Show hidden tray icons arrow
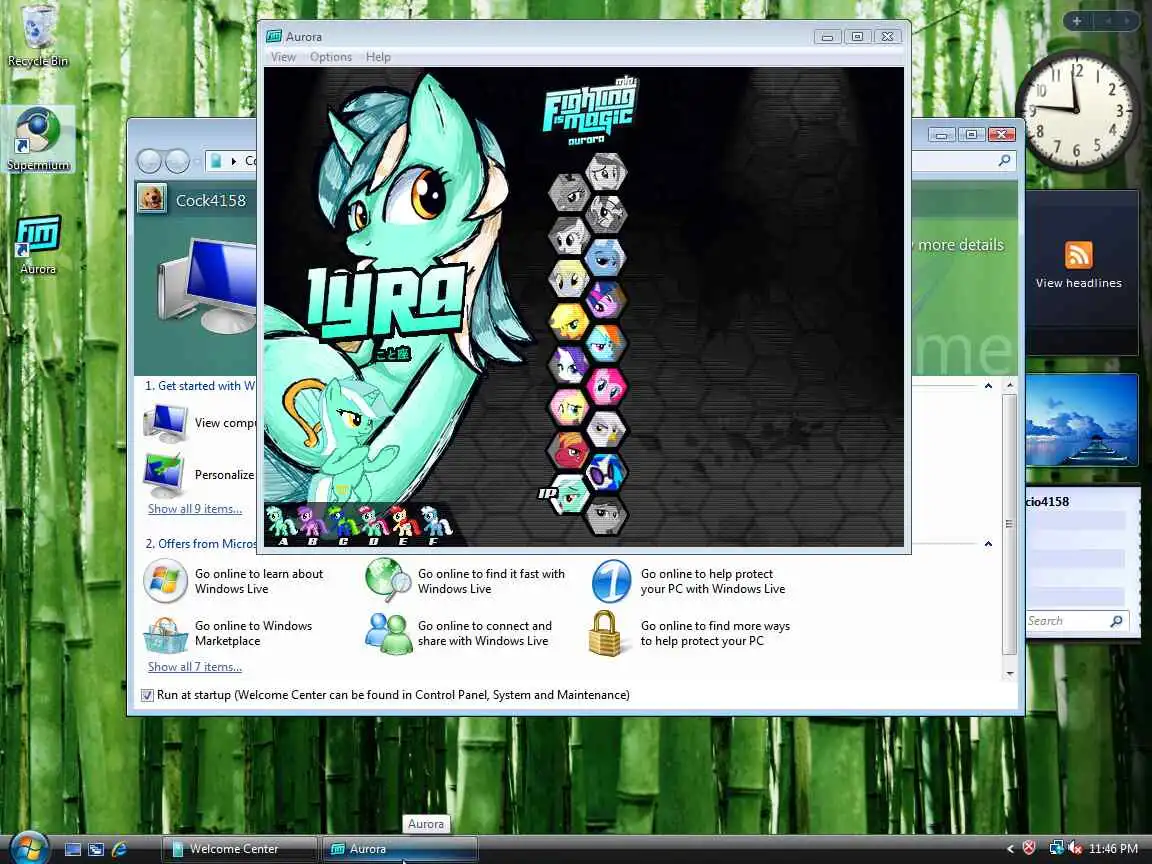1152x864 pixels. click(x=1010, y=849)
